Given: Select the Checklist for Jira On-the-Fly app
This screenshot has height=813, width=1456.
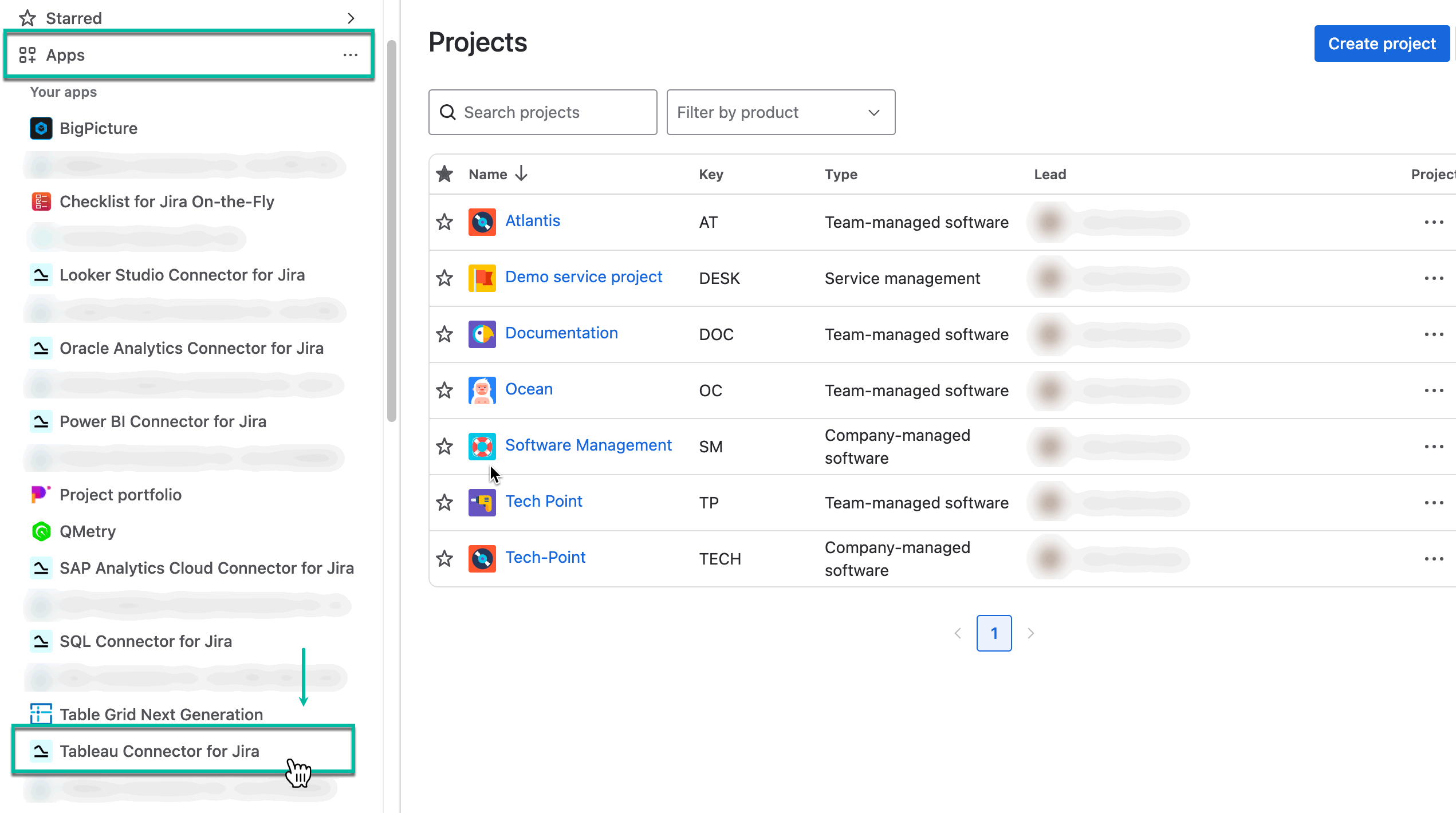Looking at the screenshot, I should click(x=167, y=202).
